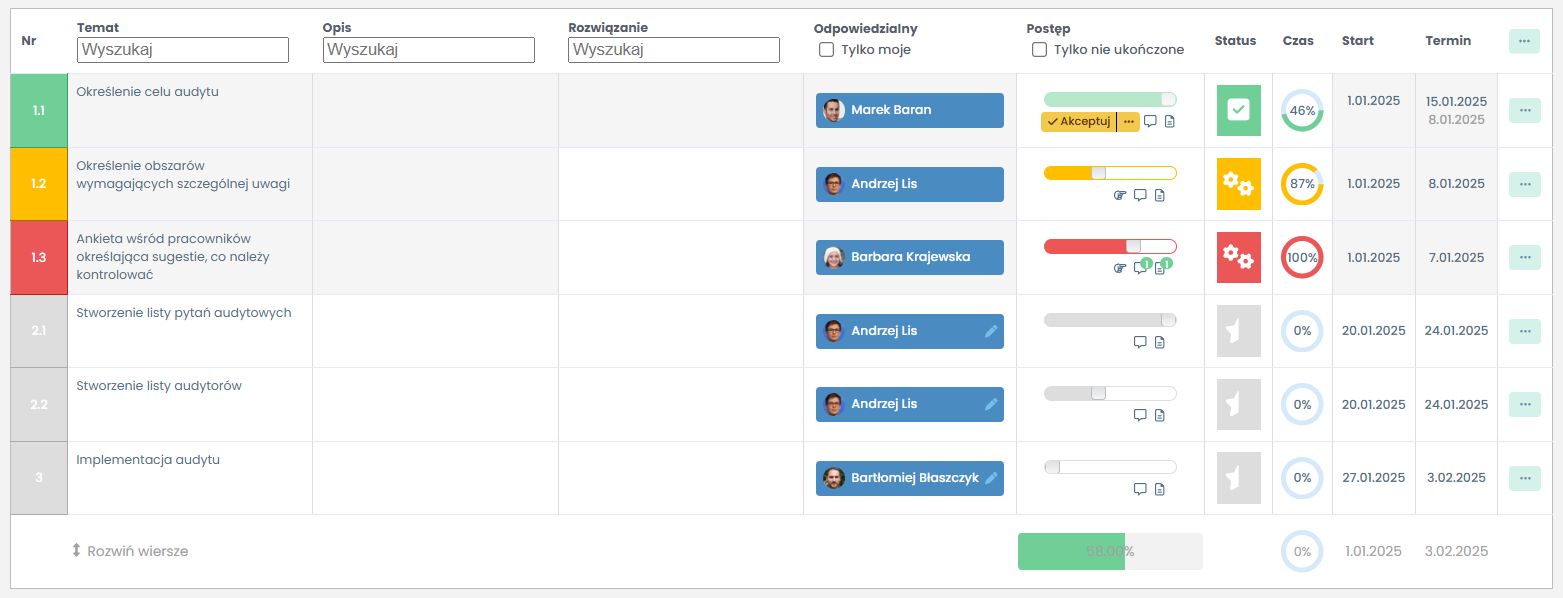Viewport: 1563px width, 598px height.
Task: Click the Rozwiązanie search field
Action: [x=673, y=50]
